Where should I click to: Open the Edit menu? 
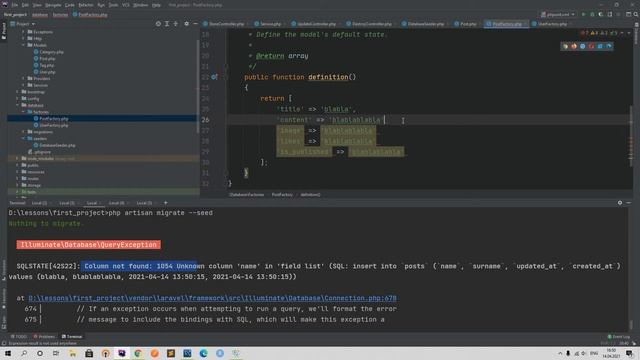click(x=25, y=5)
